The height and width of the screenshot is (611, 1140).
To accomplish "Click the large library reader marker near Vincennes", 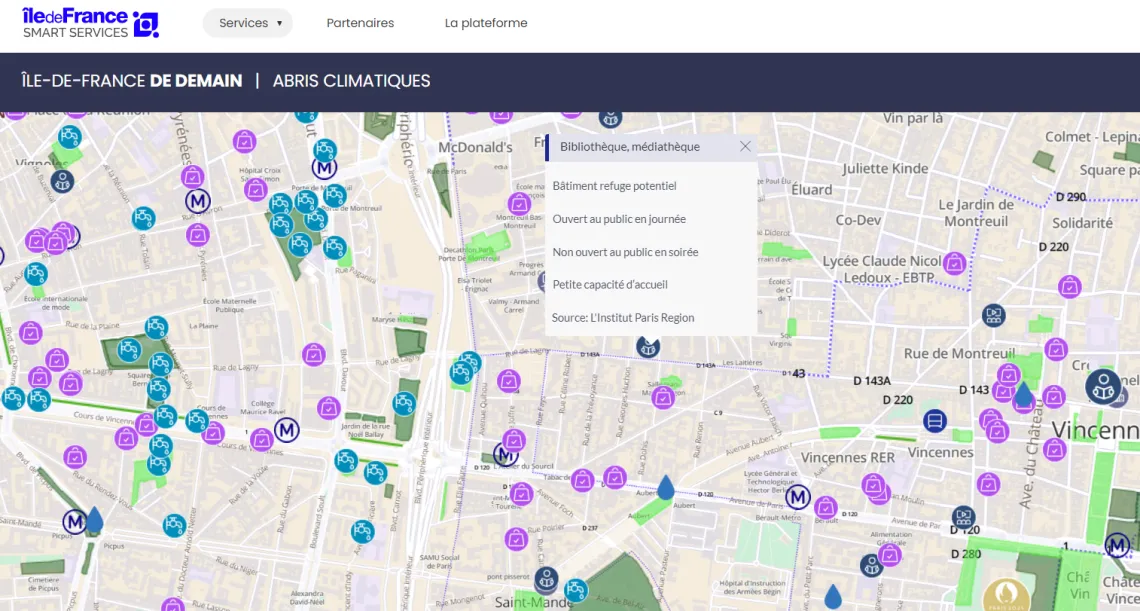I will 1103,387.
